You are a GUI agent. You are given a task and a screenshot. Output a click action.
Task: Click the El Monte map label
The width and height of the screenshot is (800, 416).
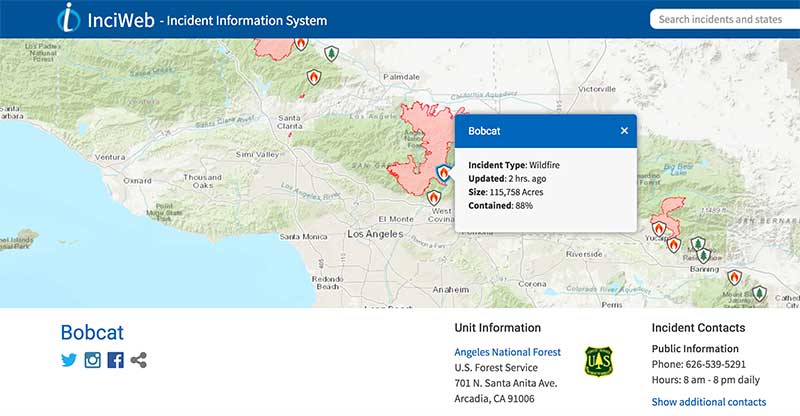[x=396, y=219]
